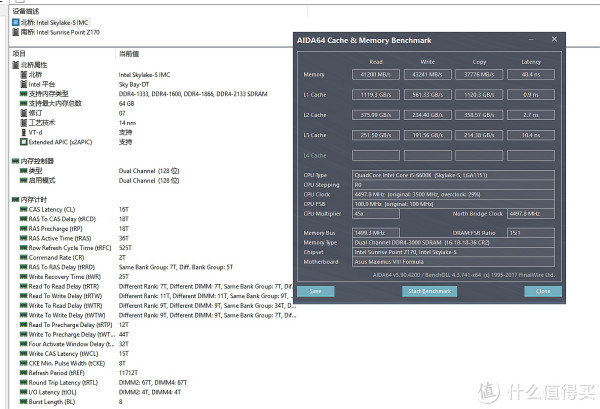Select the DIMM2: 67T, DIMM4: 67T value

coord(153,383)
